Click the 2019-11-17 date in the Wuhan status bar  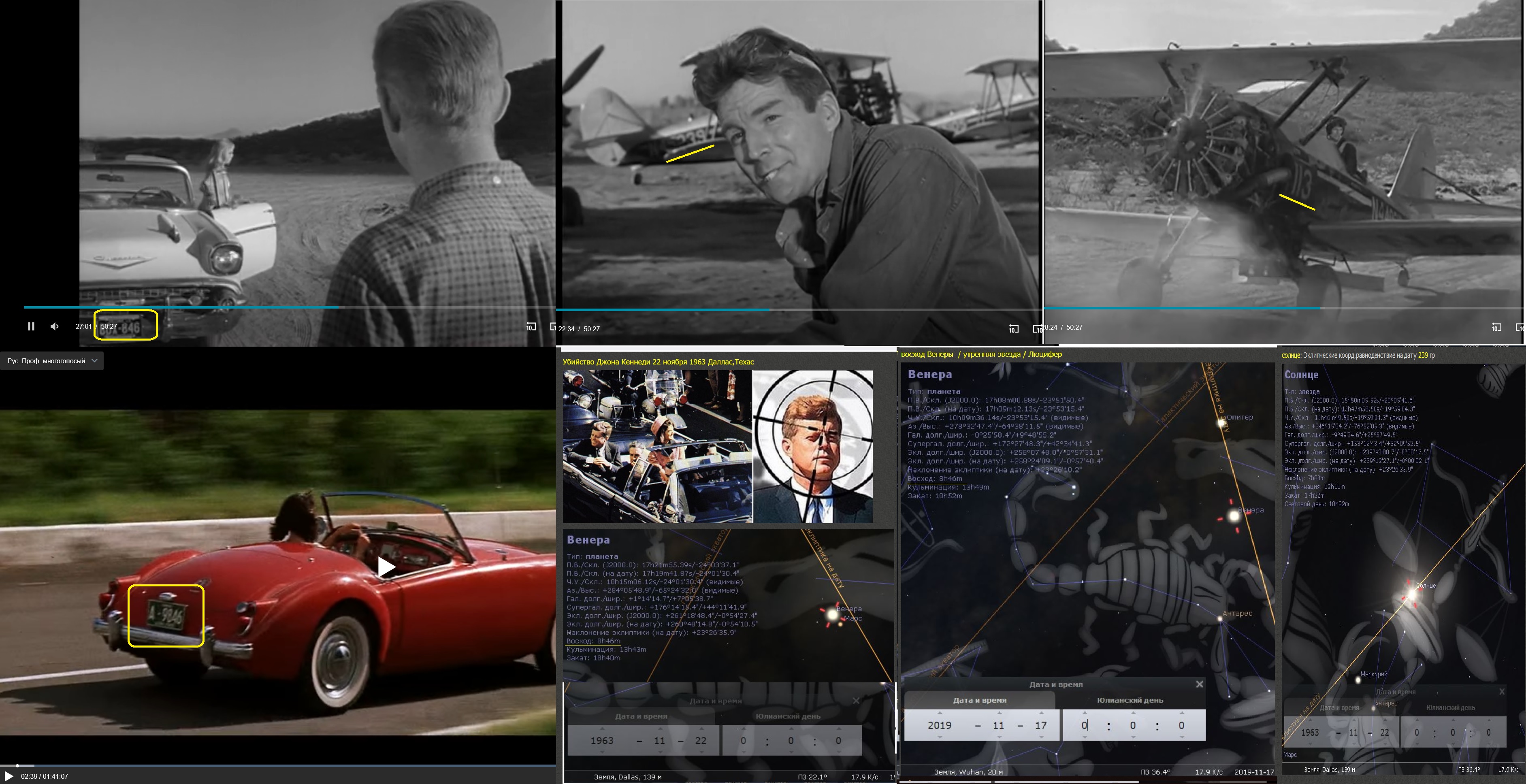click(x=1254, y=772)
